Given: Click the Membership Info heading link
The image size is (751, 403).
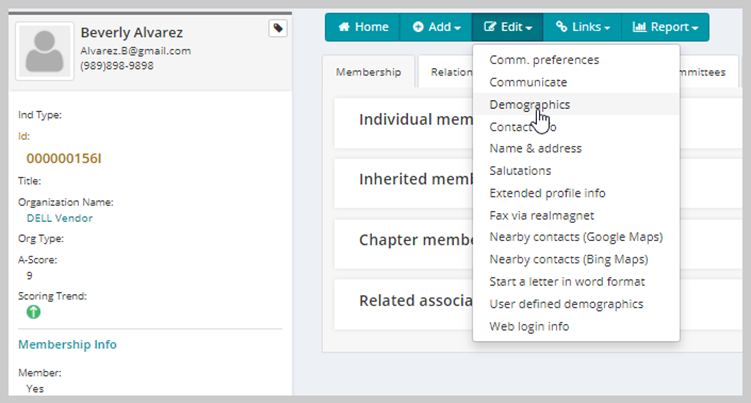Looking at the screenshot, I should click(68, 345).
